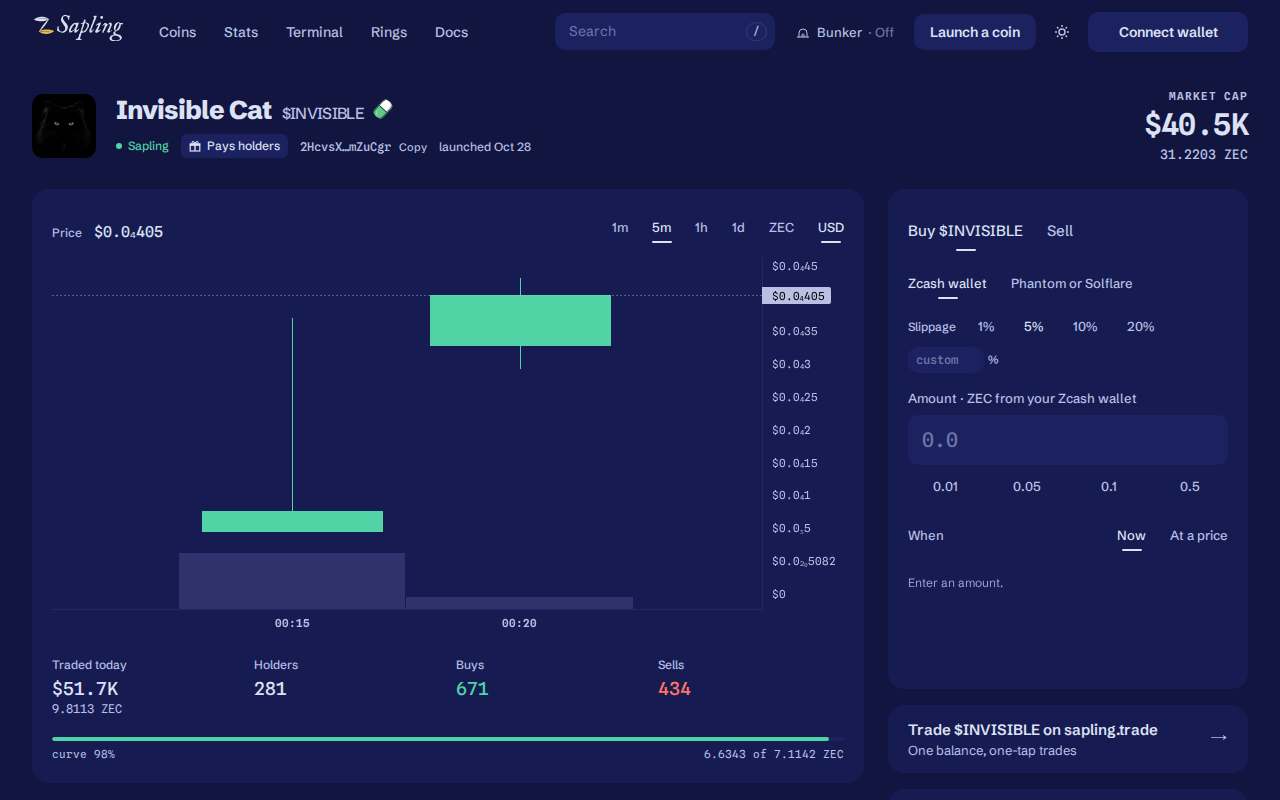
Task: Choose Phantom or Solflare tab
Action: [x=1071, y=284]
